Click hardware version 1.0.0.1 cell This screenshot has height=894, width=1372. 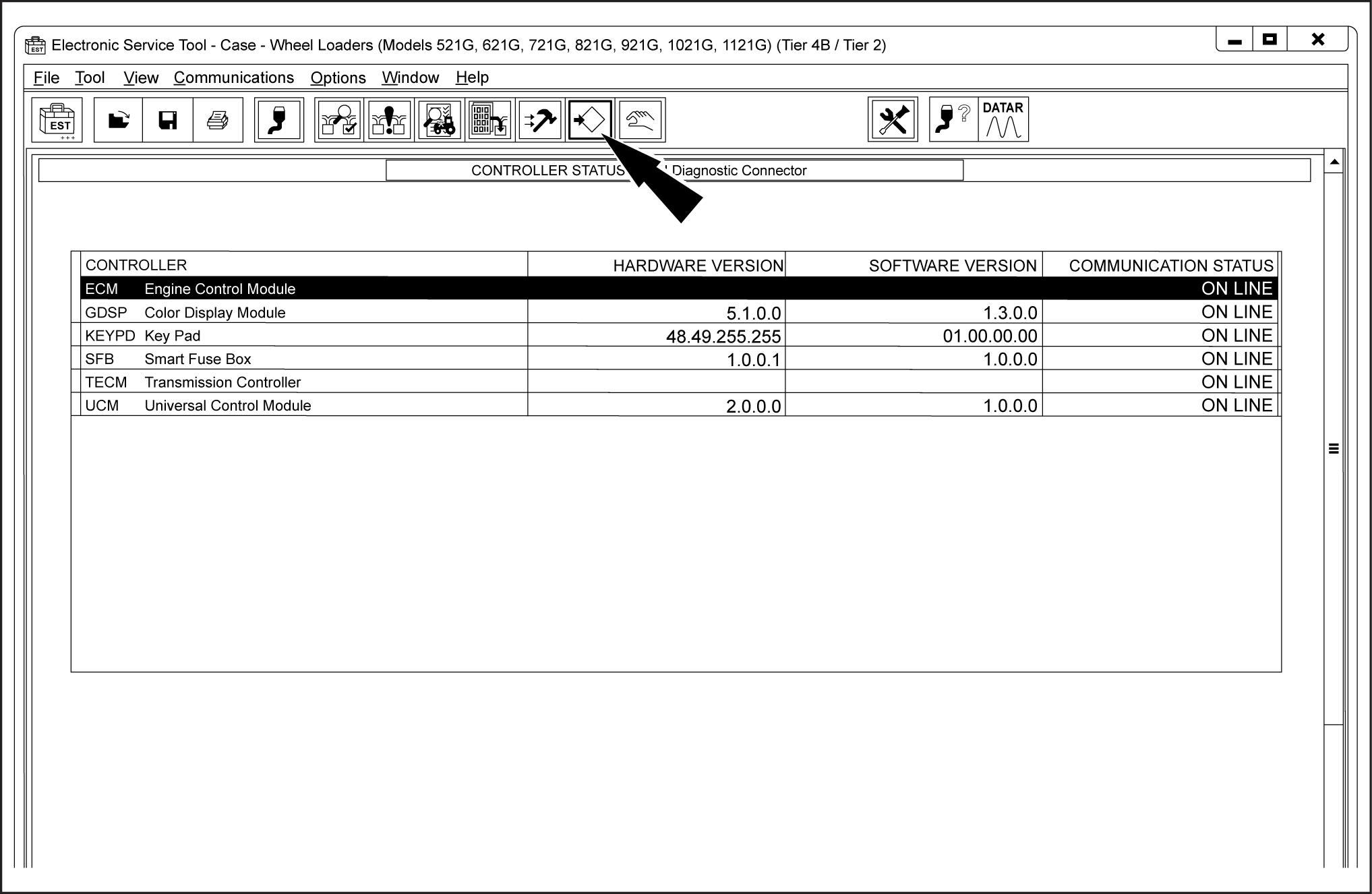pyautogui.click(x=657, y=359)
